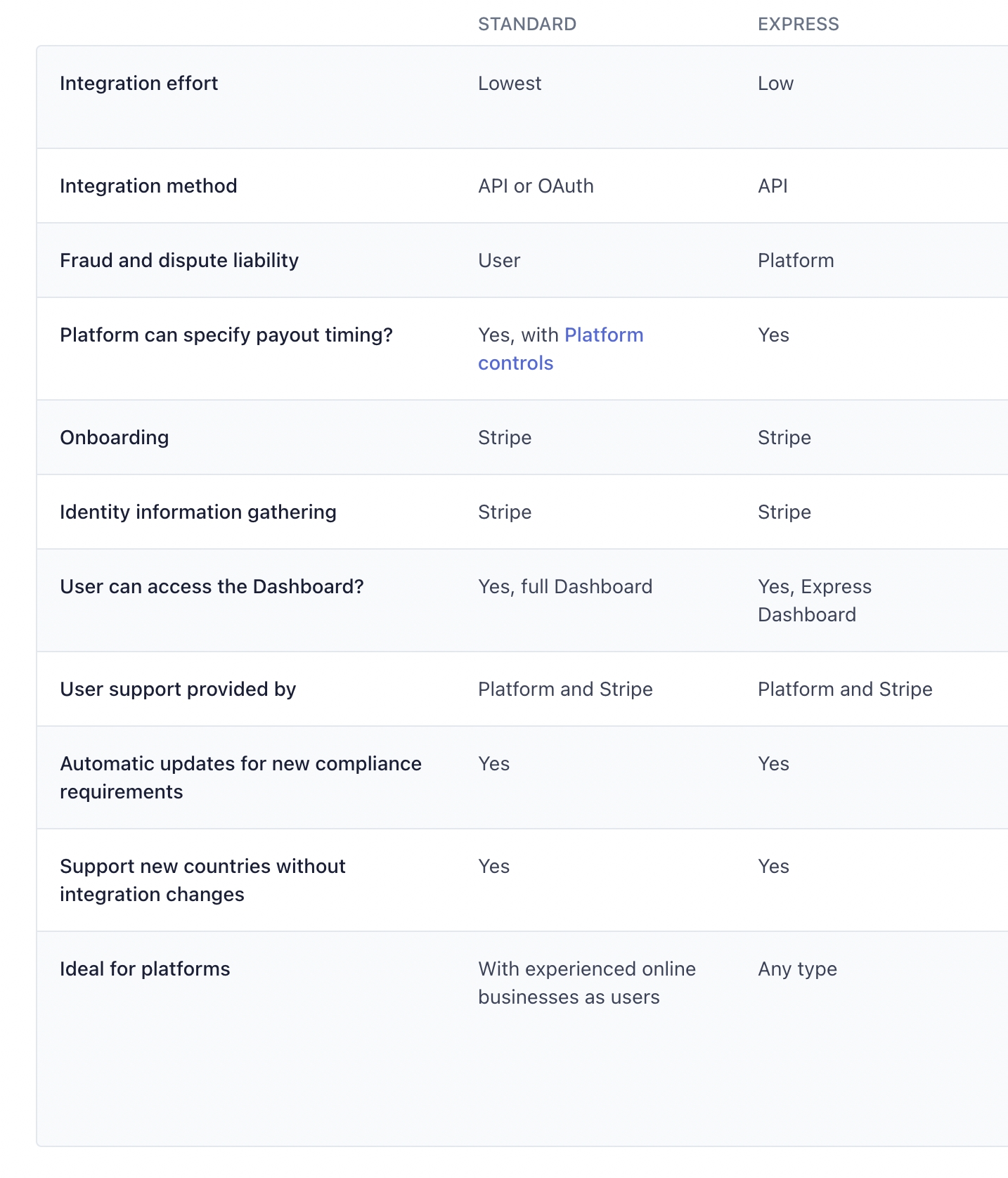Click the "Integration method" row label
This screenshot has height=1178, width=1008.
tap(148, 186)
